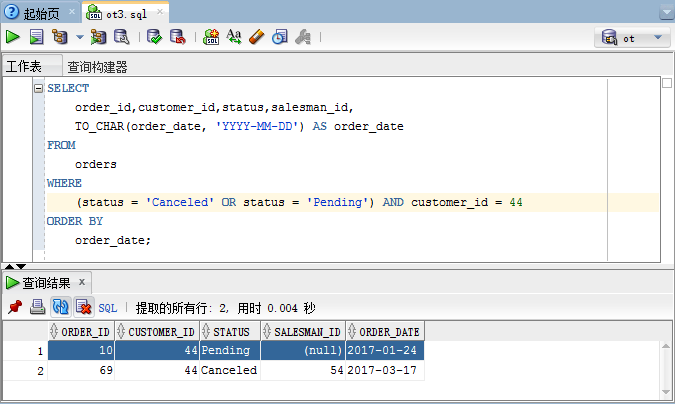Sort by the SALESMAN_ID column header
675x404 pixels.
(306, 331)
